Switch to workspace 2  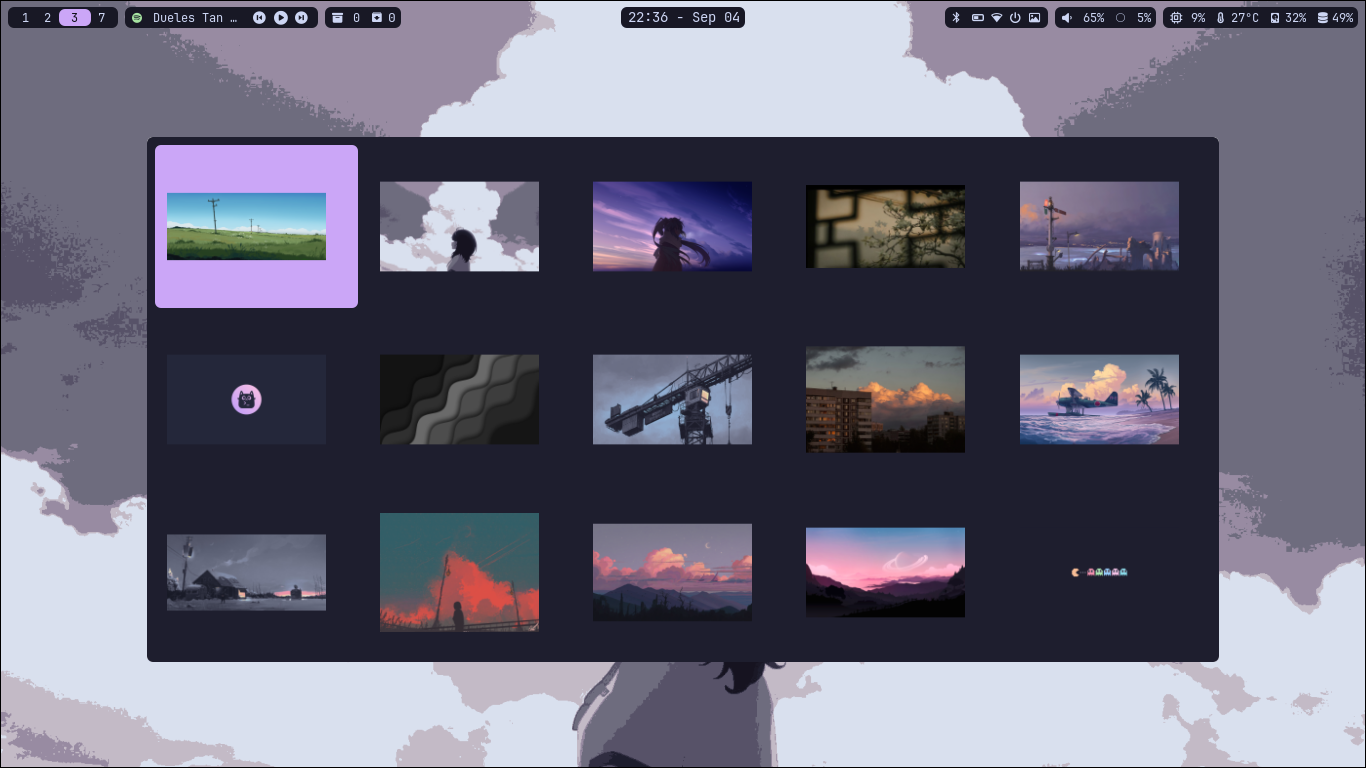(x=47, y=18)
